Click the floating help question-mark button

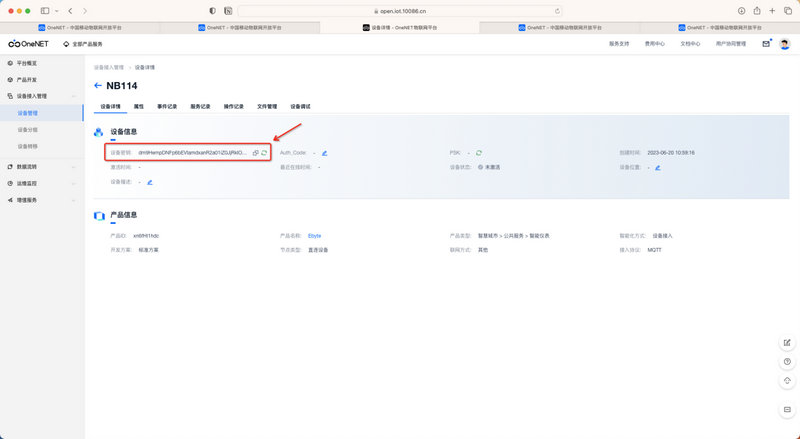point(787,362)
